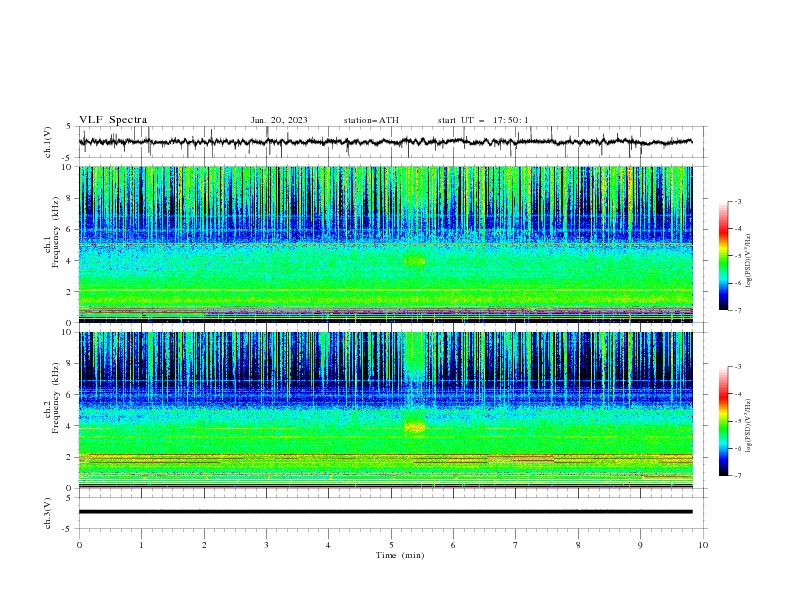Click the "10" frequency tick on ch.2 spectrogram

67,332
